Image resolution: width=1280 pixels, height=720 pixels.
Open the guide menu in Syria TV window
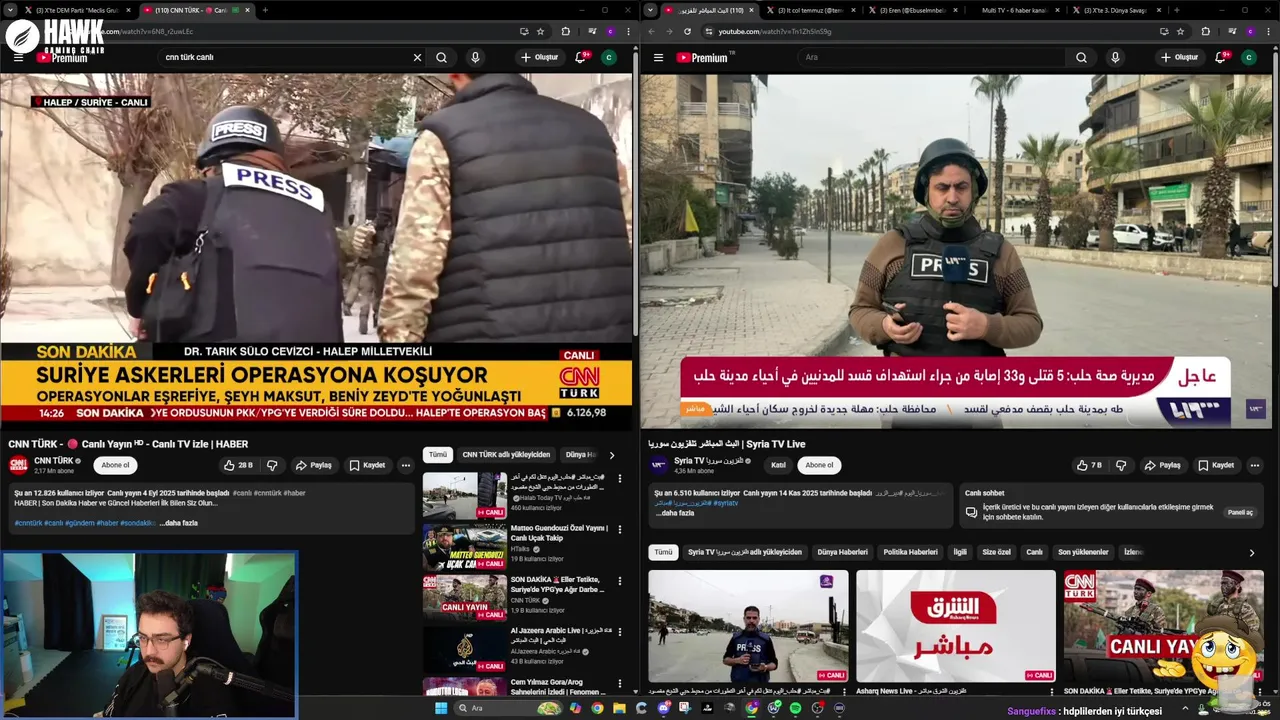coord(658,57)
